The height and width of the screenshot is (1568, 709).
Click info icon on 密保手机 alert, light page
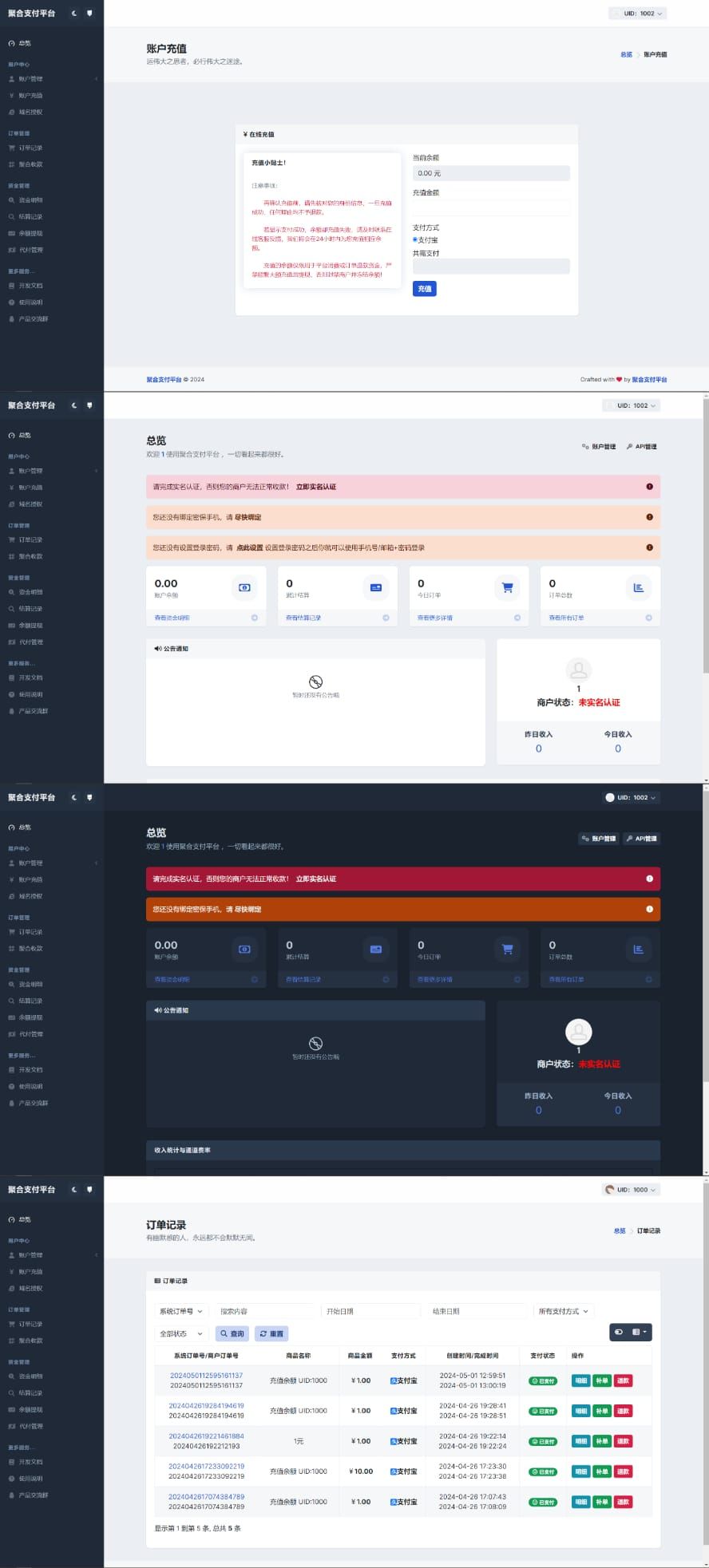[649, 517]
